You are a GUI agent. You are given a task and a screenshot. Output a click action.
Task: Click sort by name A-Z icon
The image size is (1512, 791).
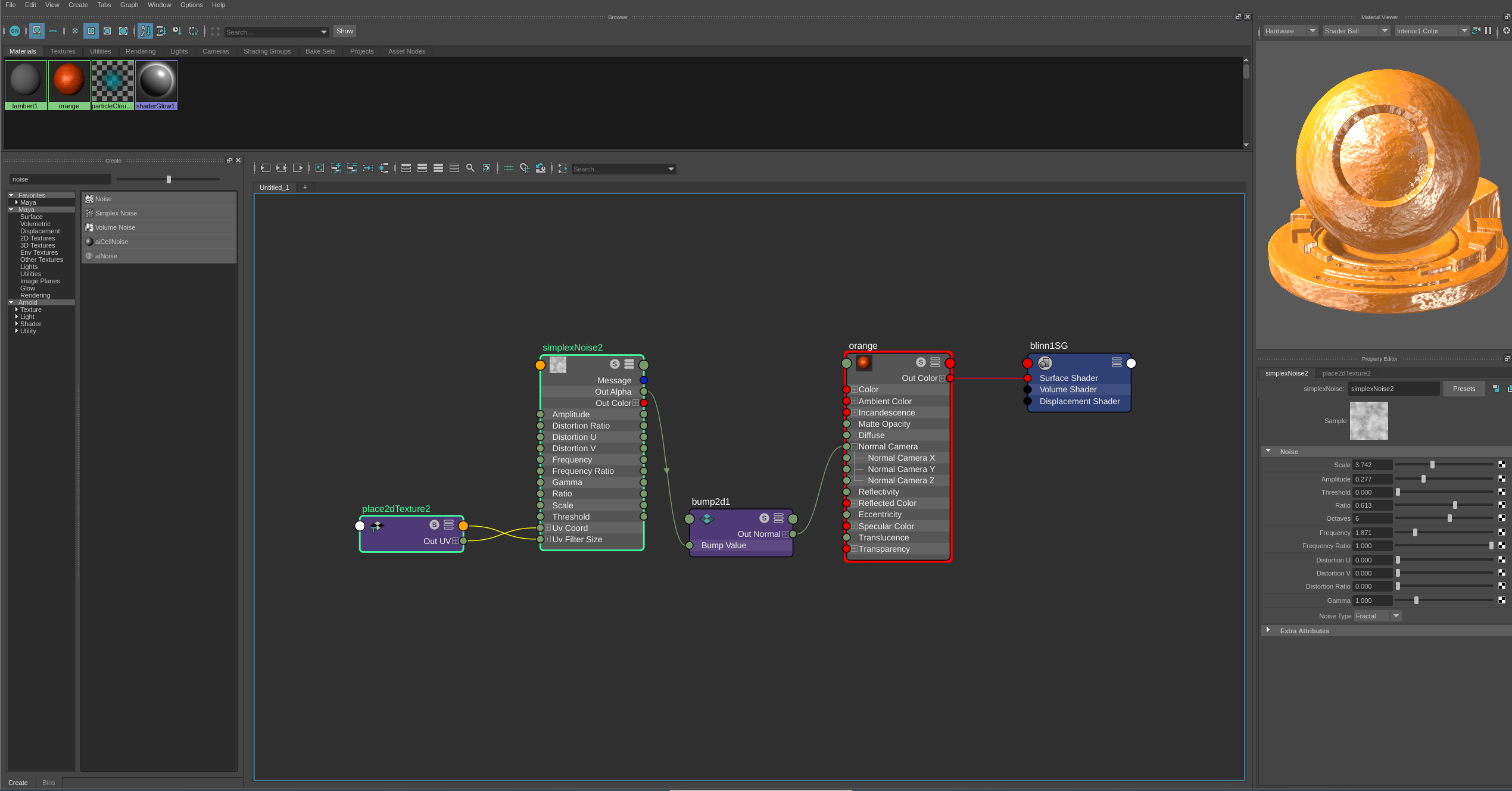click(x=145, y=31)
